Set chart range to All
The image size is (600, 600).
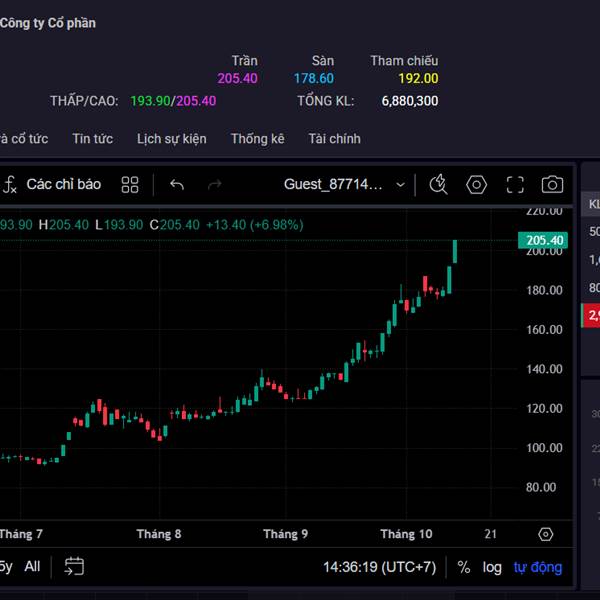click(32, 567)
